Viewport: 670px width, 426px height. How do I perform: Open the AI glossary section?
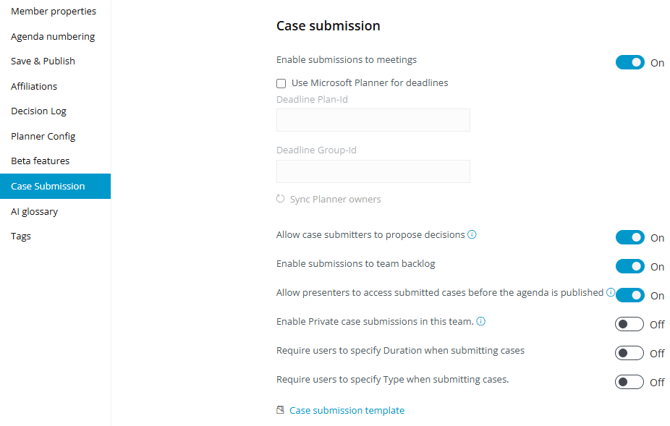pyautogui.click(x=35, y=211)
